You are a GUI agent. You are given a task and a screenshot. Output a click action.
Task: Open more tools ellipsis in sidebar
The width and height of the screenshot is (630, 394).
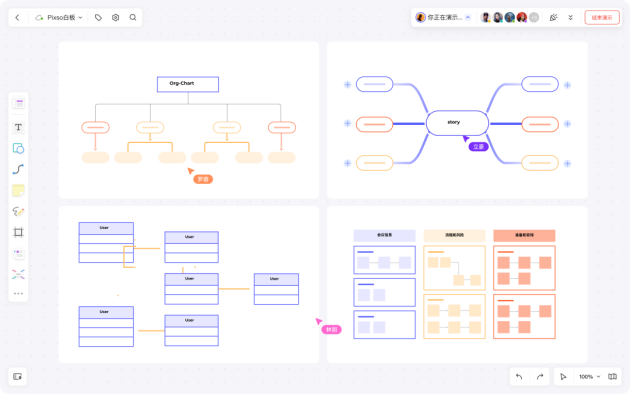pos(18,294)
